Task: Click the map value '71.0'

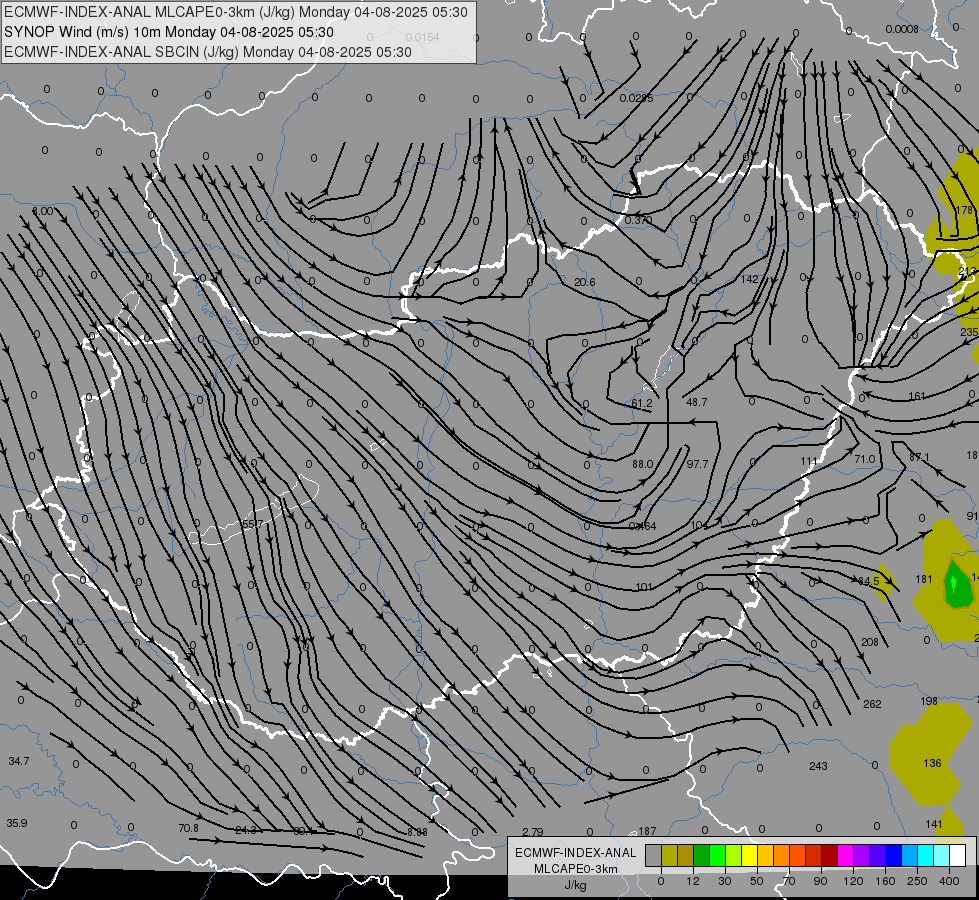Action: 865,459
